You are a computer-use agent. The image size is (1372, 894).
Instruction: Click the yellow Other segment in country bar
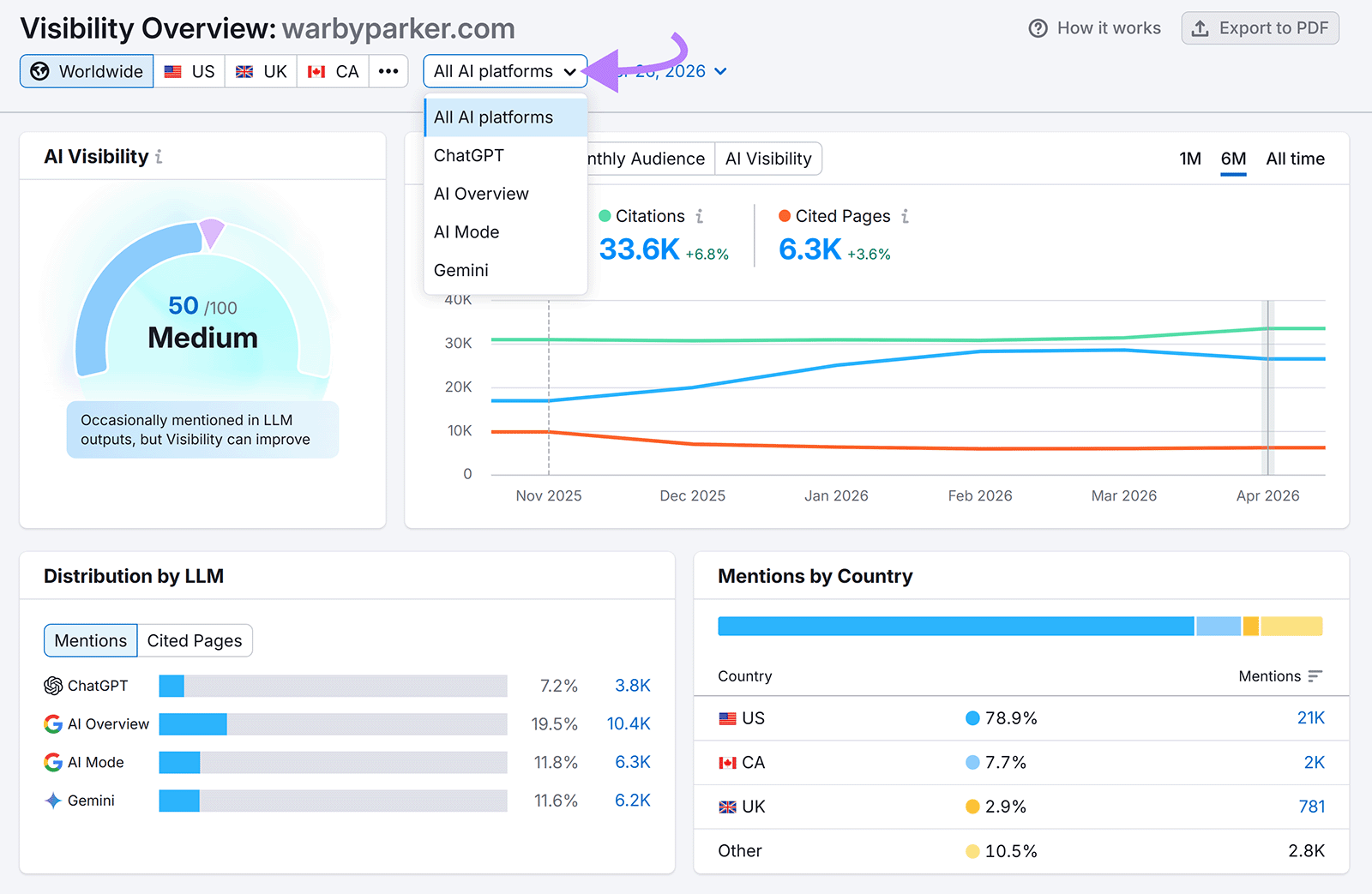click(x=1291, y=626)
